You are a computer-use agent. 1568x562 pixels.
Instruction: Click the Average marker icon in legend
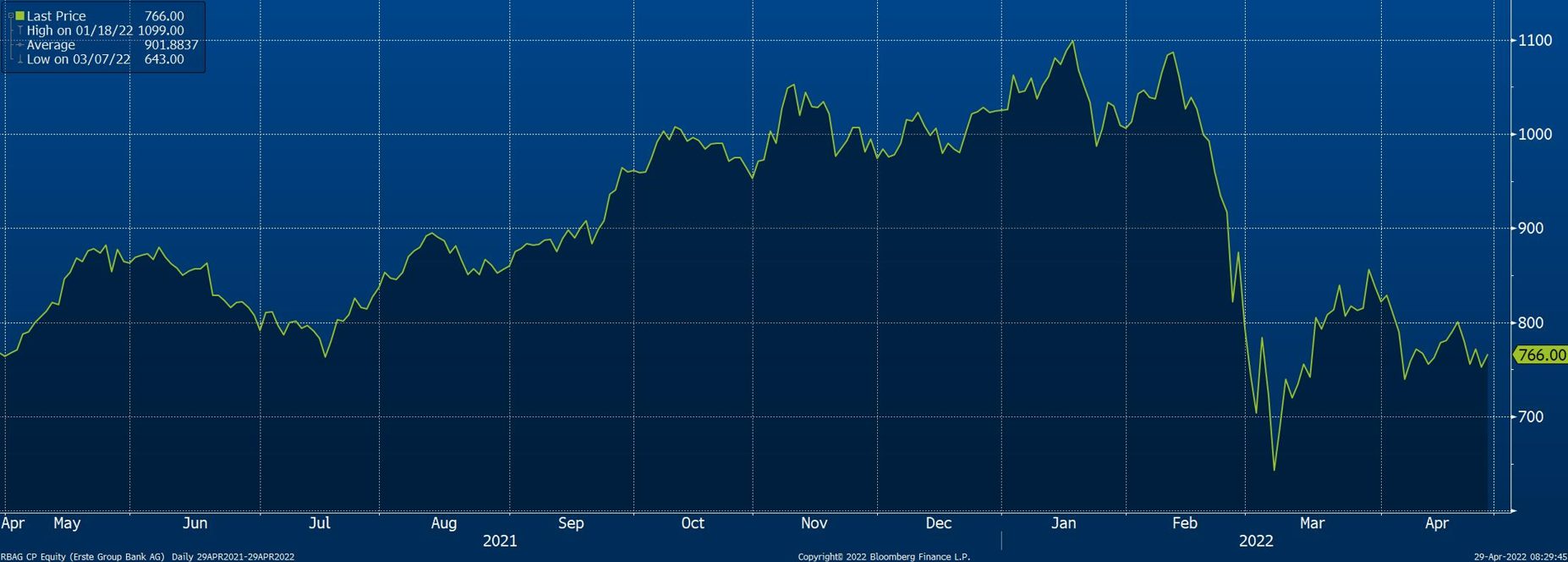click(x=19, y=45)
